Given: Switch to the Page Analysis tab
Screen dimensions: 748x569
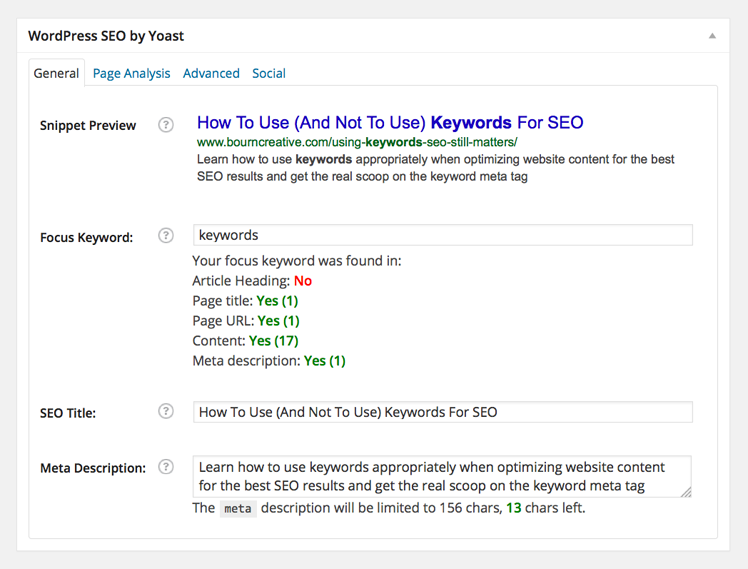Looking at the screenshot, I should click(131, 73).
